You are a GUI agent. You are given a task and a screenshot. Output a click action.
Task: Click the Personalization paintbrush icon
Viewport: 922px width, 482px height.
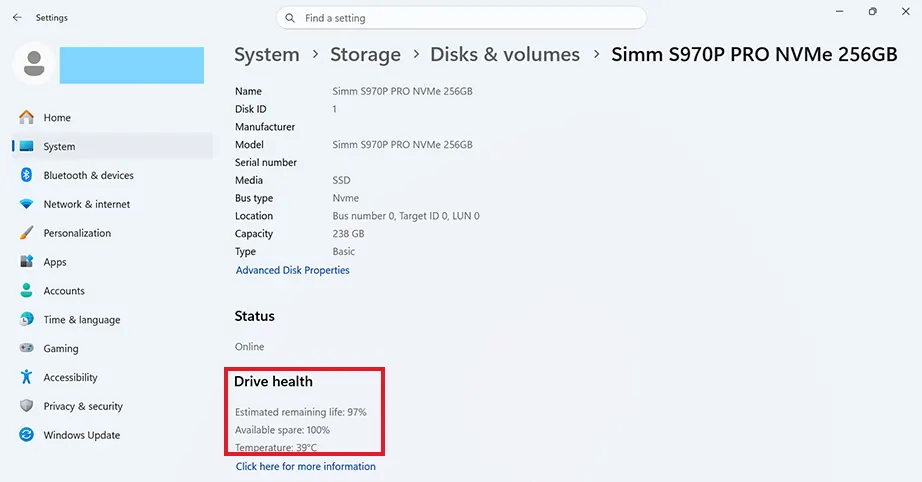tap(26, 233)
